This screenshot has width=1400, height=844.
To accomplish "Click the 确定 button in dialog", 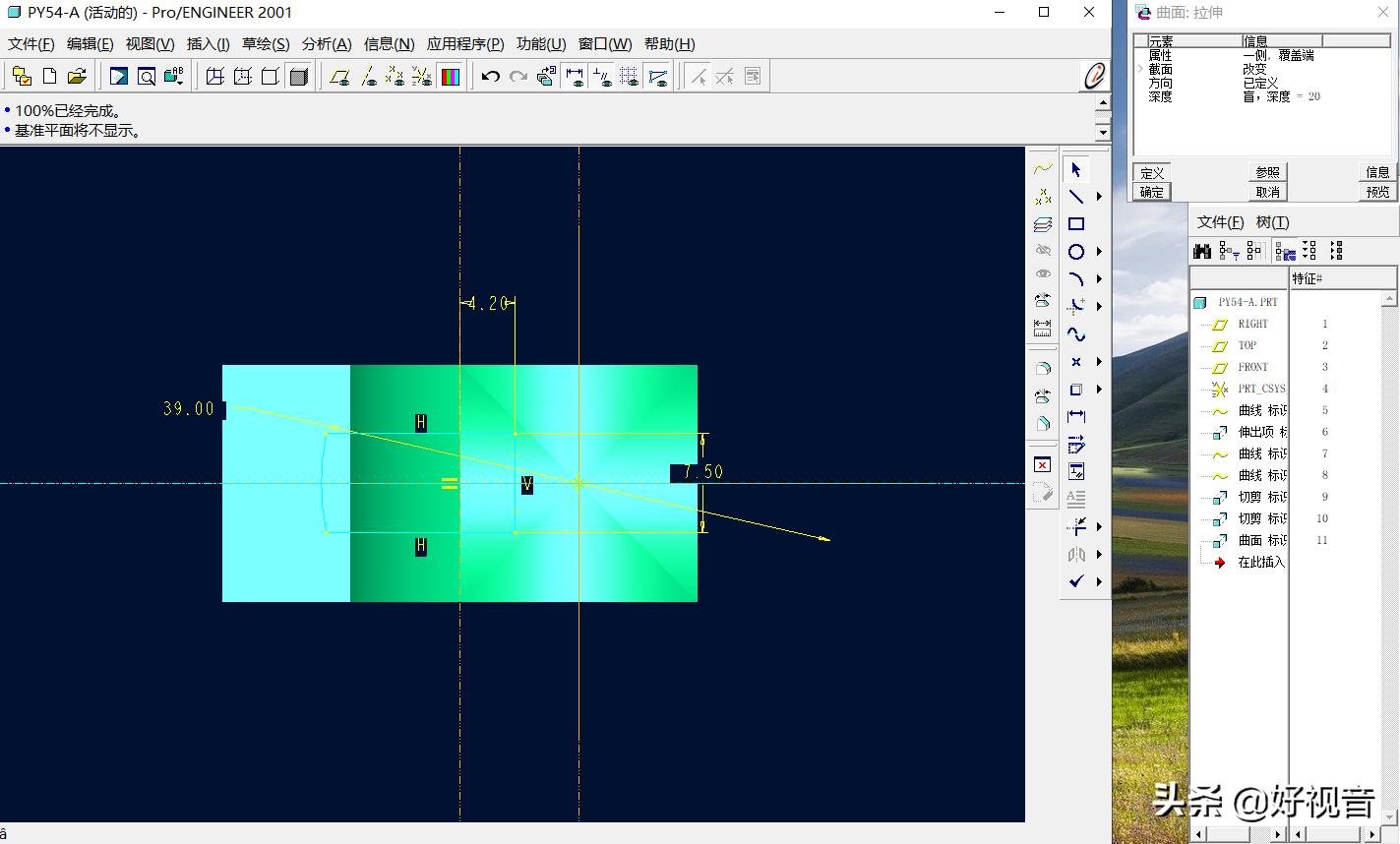I will pos(1152,192).
